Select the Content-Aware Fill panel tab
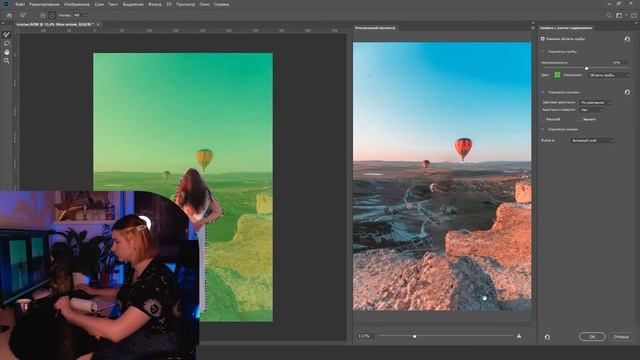640x360 pixels. 566,28
